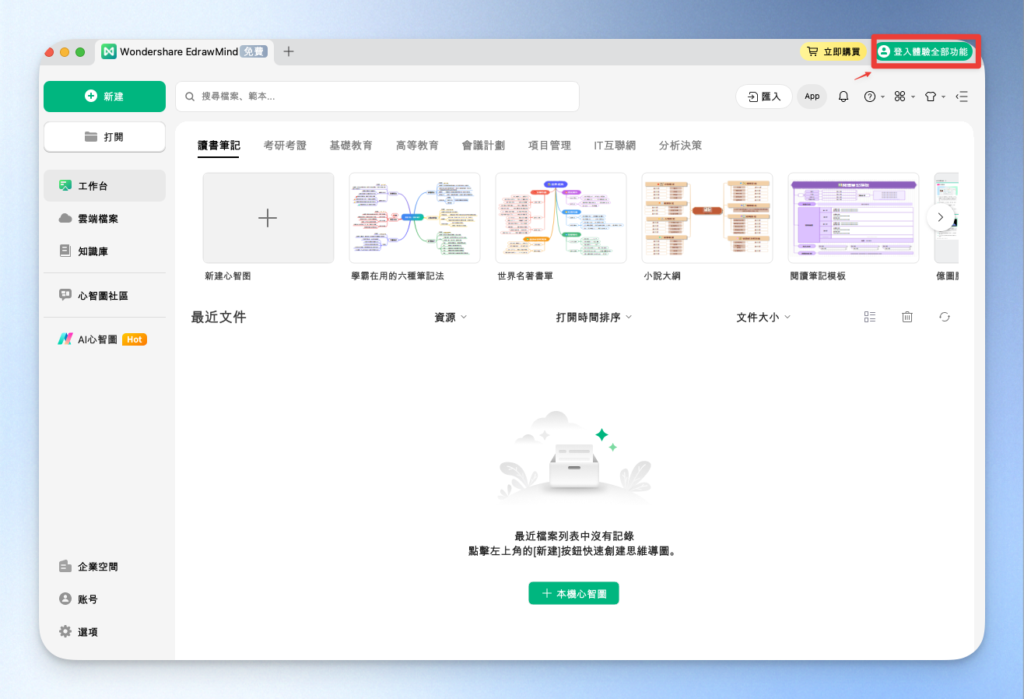The height and width of the screenshot is (699, 1024).
Task: Show next templates with right chevron
Action: point(940,218)
